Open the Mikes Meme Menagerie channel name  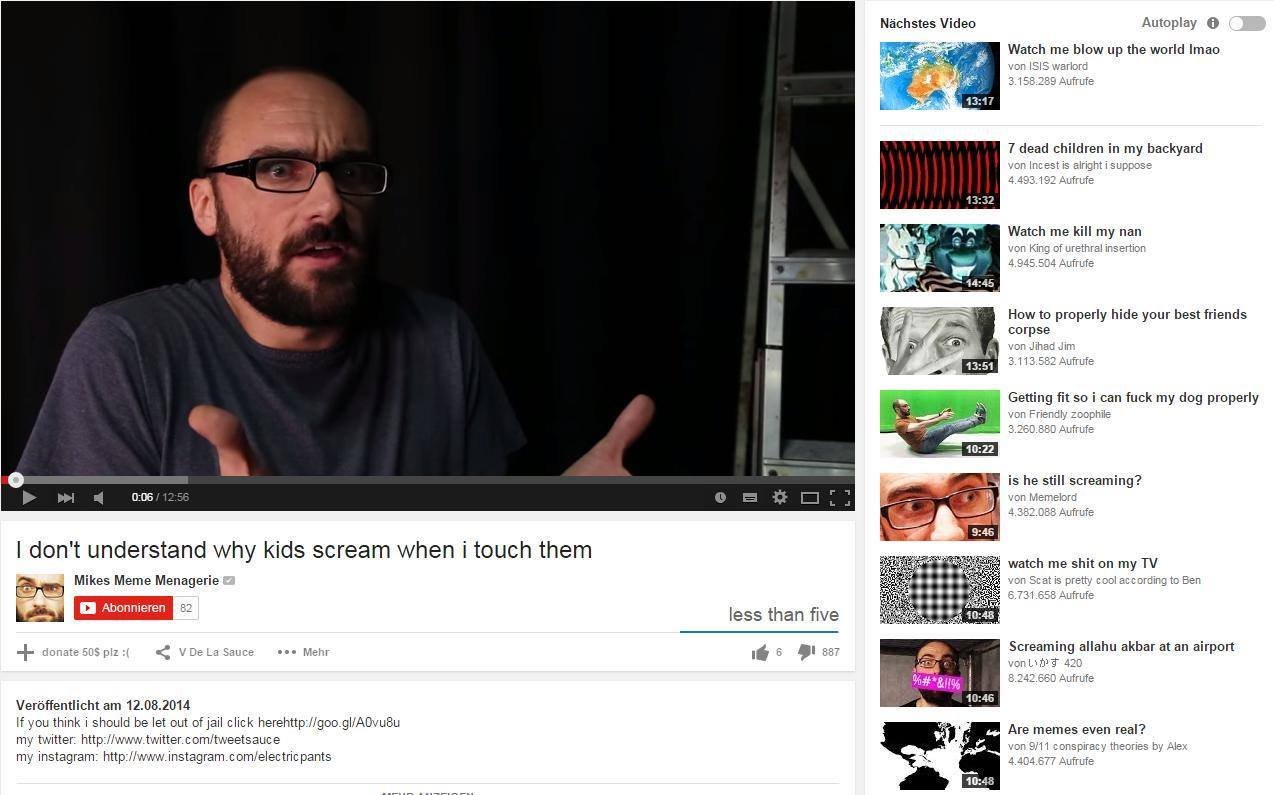pos(146,580)
